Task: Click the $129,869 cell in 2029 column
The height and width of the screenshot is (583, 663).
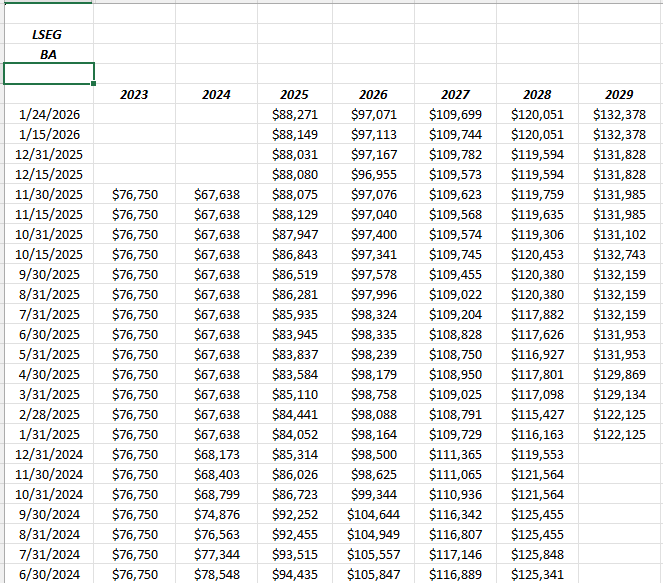Action: click(619, 375)
